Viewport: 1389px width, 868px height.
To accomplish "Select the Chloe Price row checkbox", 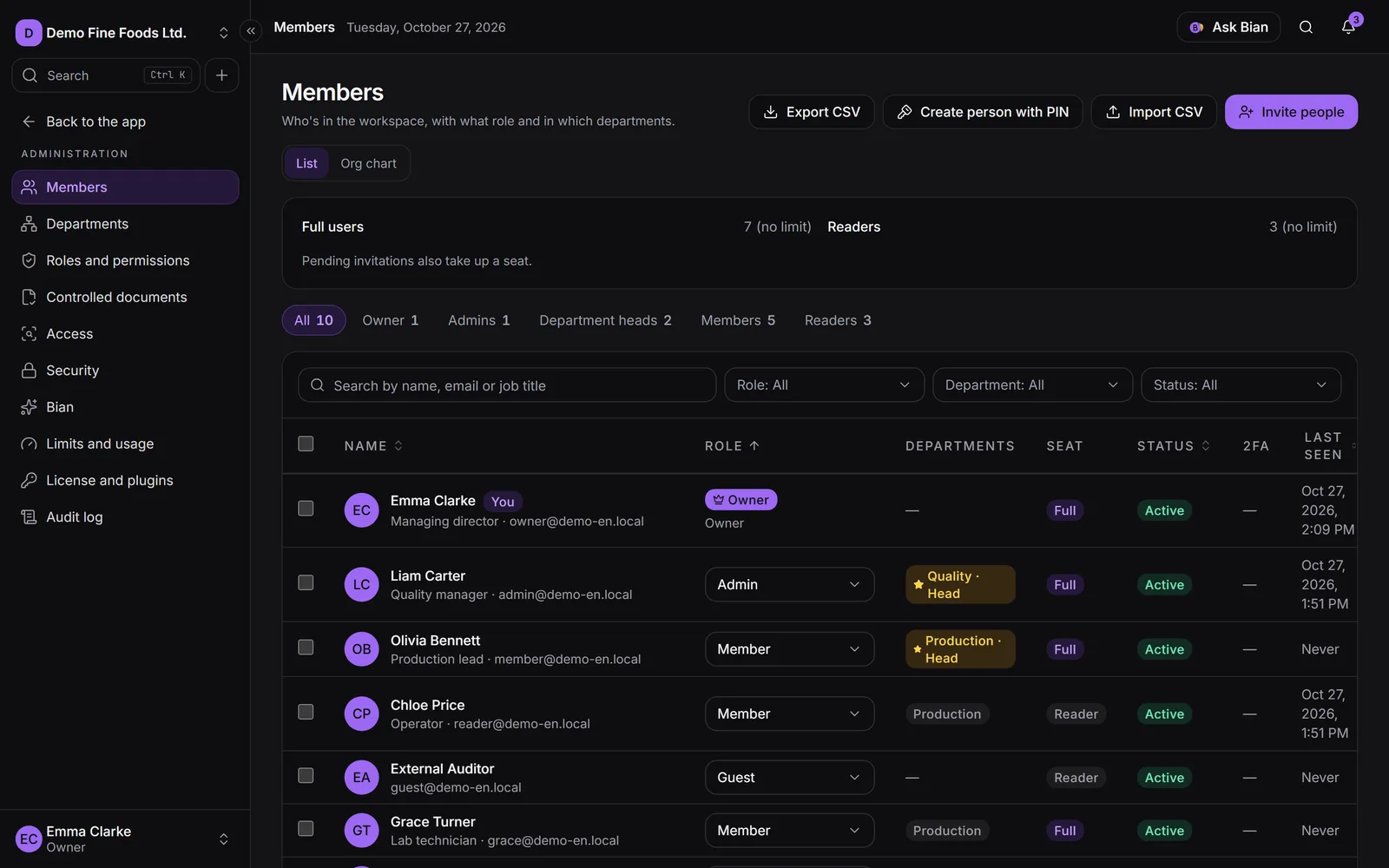I will (x=306, y=712).
